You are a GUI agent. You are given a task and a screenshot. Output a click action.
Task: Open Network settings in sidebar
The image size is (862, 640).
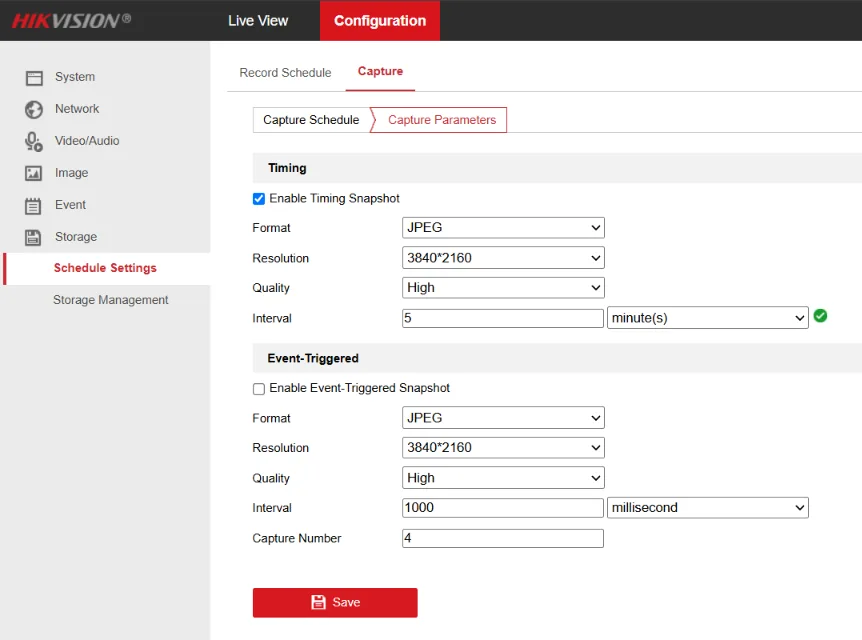point(77,109)
